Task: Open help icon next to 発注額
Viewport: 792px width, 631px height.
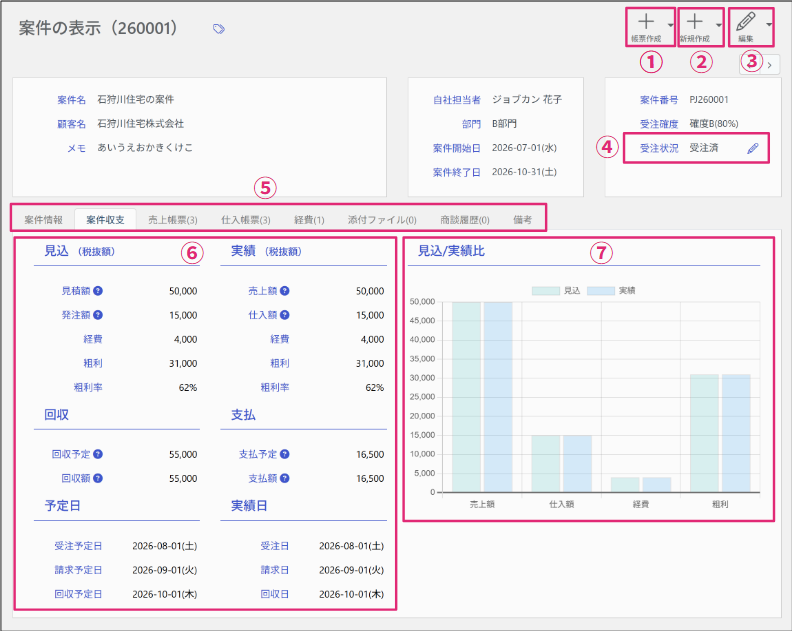Action: tap(98, 315)
